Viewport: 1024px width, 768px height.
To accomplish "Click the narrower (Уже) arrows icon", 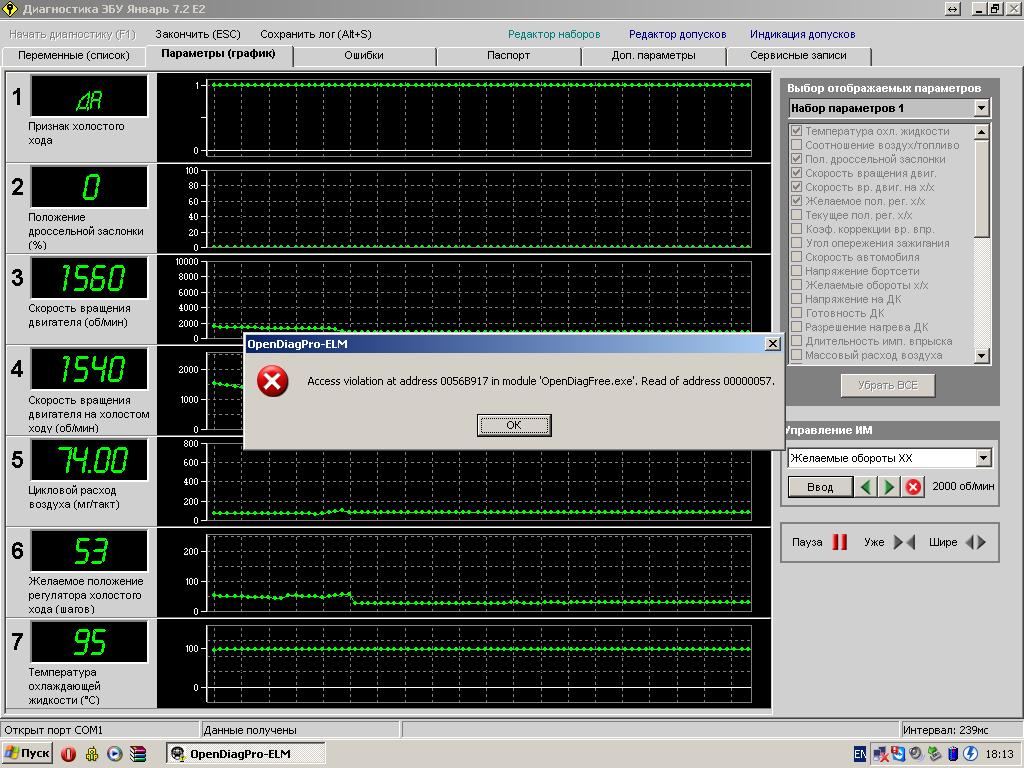I will [904, 542].
